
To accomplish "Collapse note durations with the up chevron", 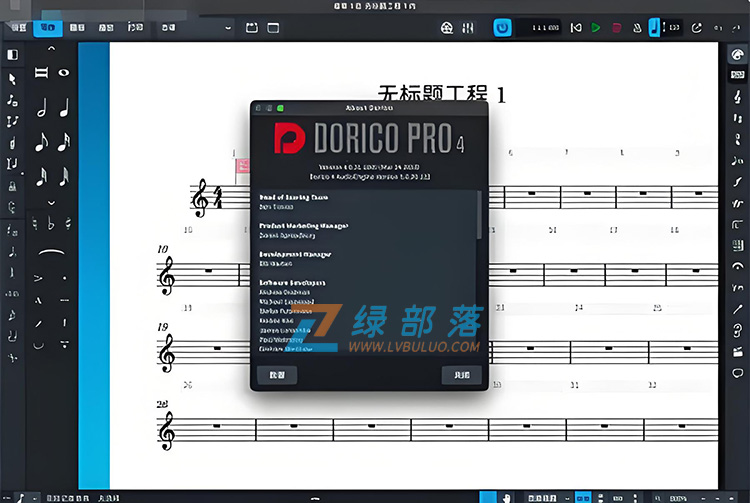I will tap(51, 48).
